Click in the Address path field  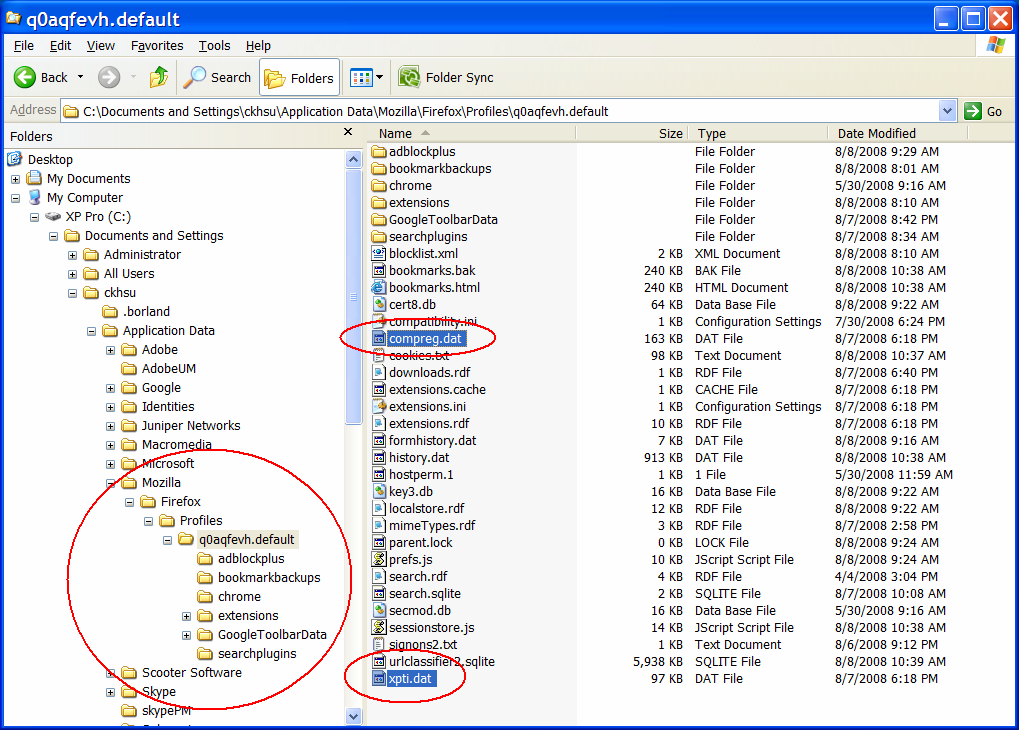(500, 111)
